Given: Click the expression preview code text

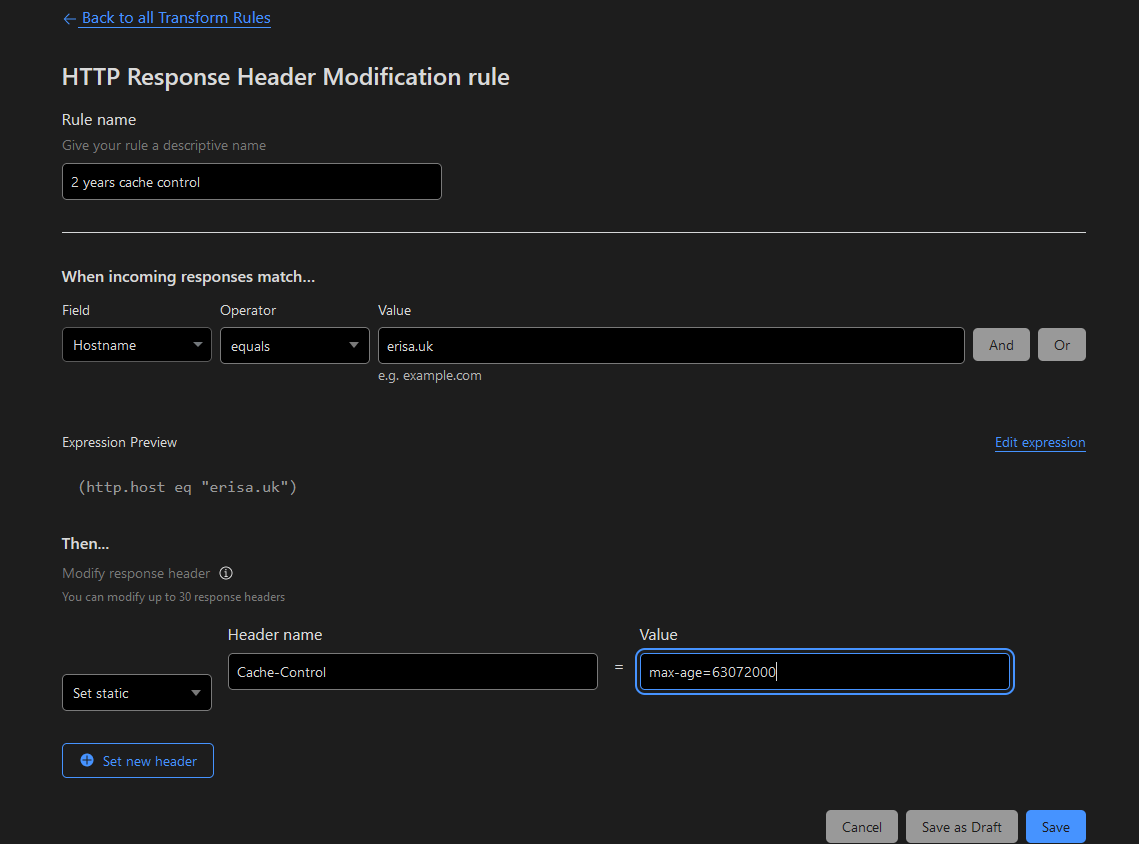Looking at the screenshot, I should pos(188,488).
